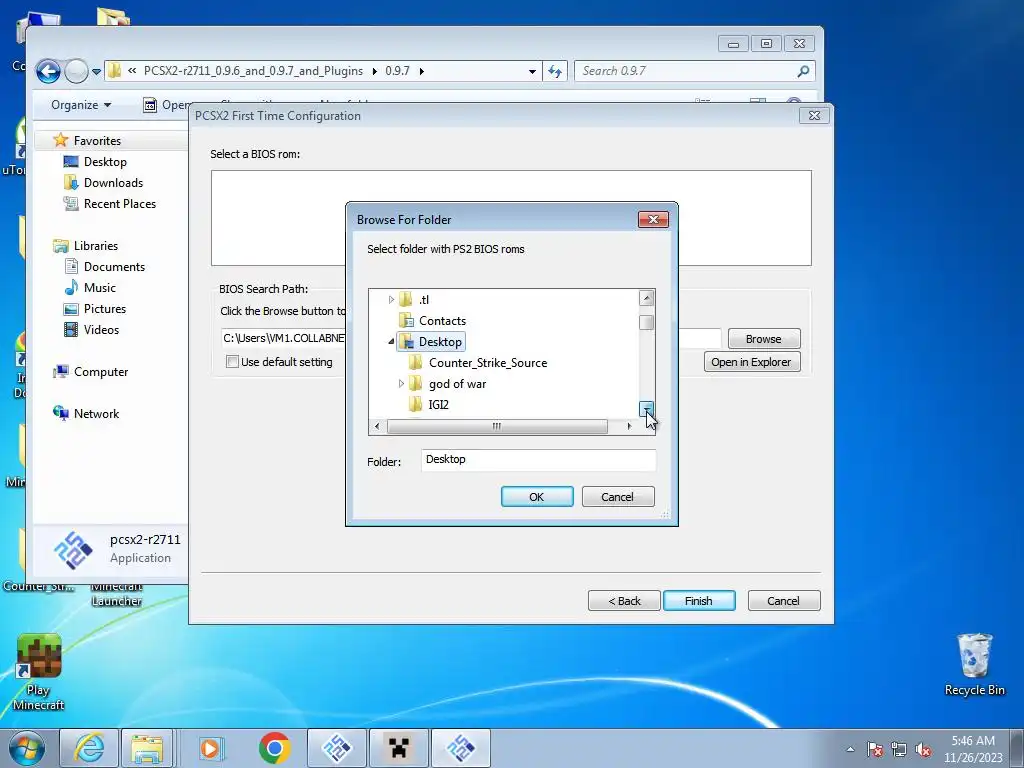Open Favorites in navigation pane

tap(97, 141)
